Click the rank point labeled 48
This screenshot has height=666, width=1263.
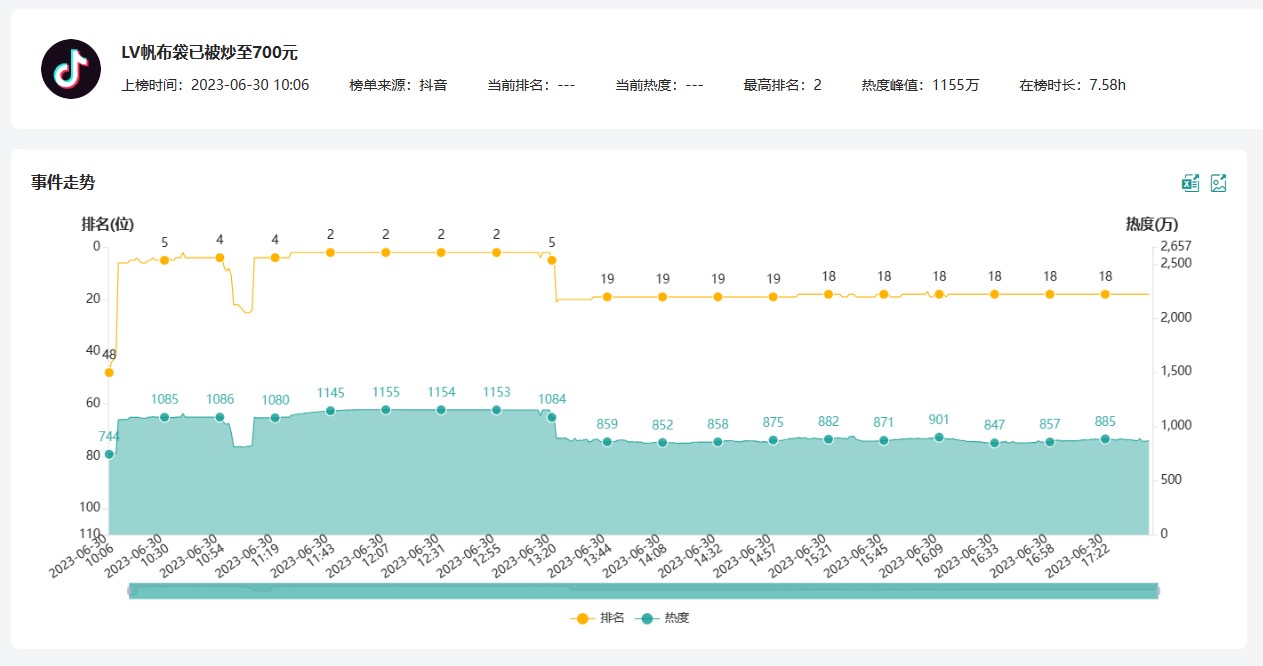pyautogui.click(x=109, y=372)
